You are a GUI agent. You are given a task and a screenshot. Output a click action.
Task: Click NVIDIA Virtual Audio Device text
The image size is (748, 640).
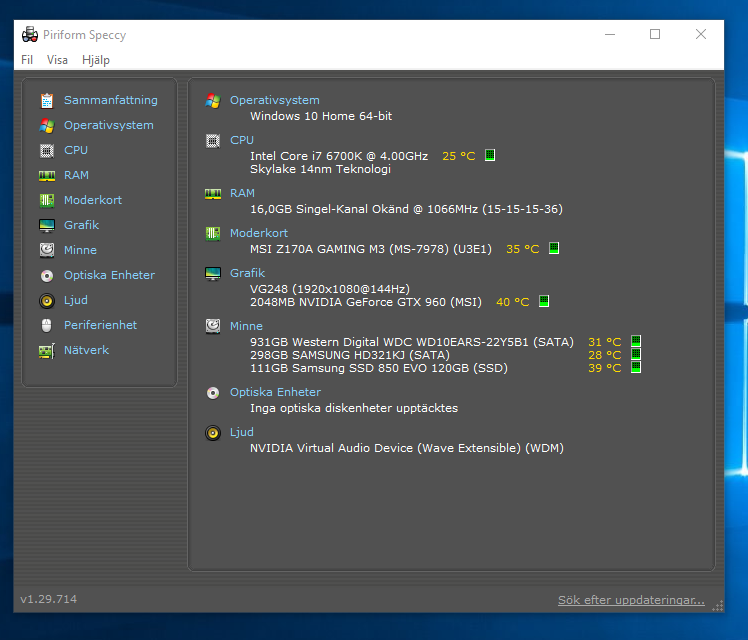click(x=407, y=448)
